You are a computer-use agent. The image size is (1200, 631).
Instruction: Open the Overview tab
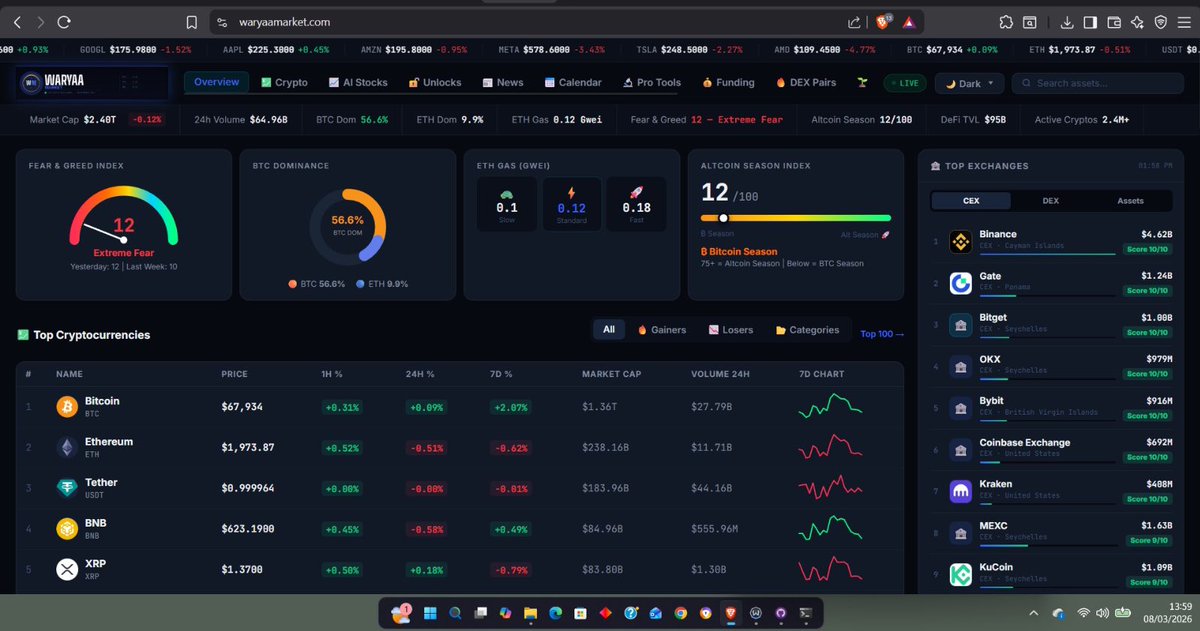[217, 82]
